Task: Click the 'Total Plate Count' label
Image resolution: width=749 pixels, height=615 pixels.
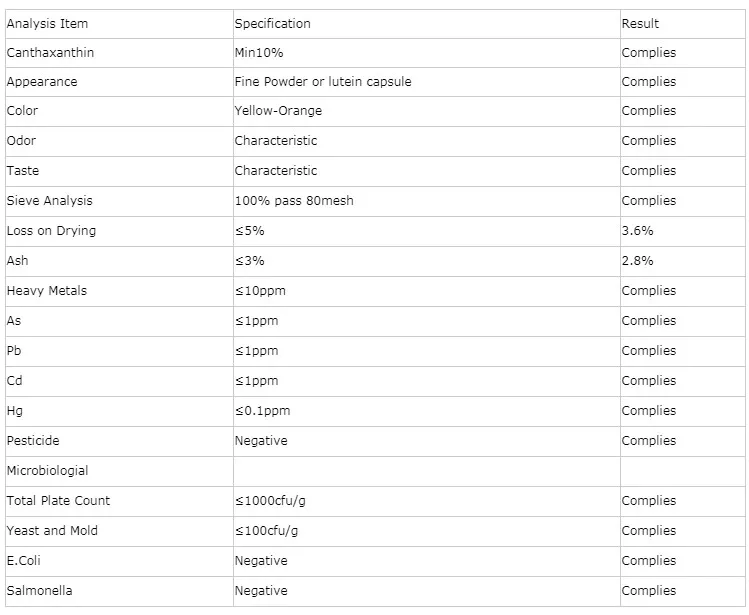Action: pyautogui.click(x=58, y=501)
